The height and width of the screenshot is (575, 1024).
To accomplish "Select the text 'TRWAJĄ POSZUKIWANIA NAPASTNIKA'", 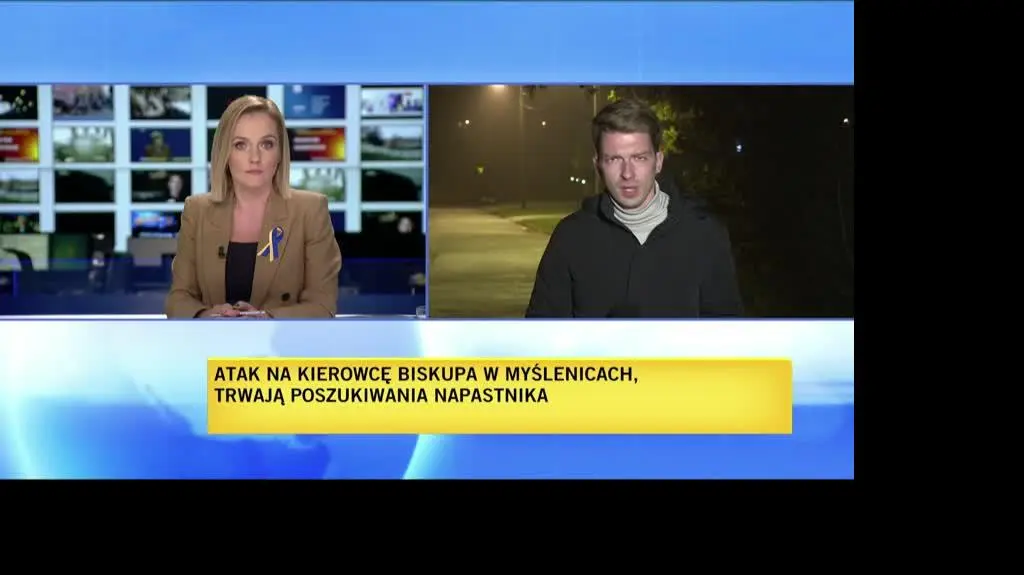I will pyautogui.click(x=380, y=395).
